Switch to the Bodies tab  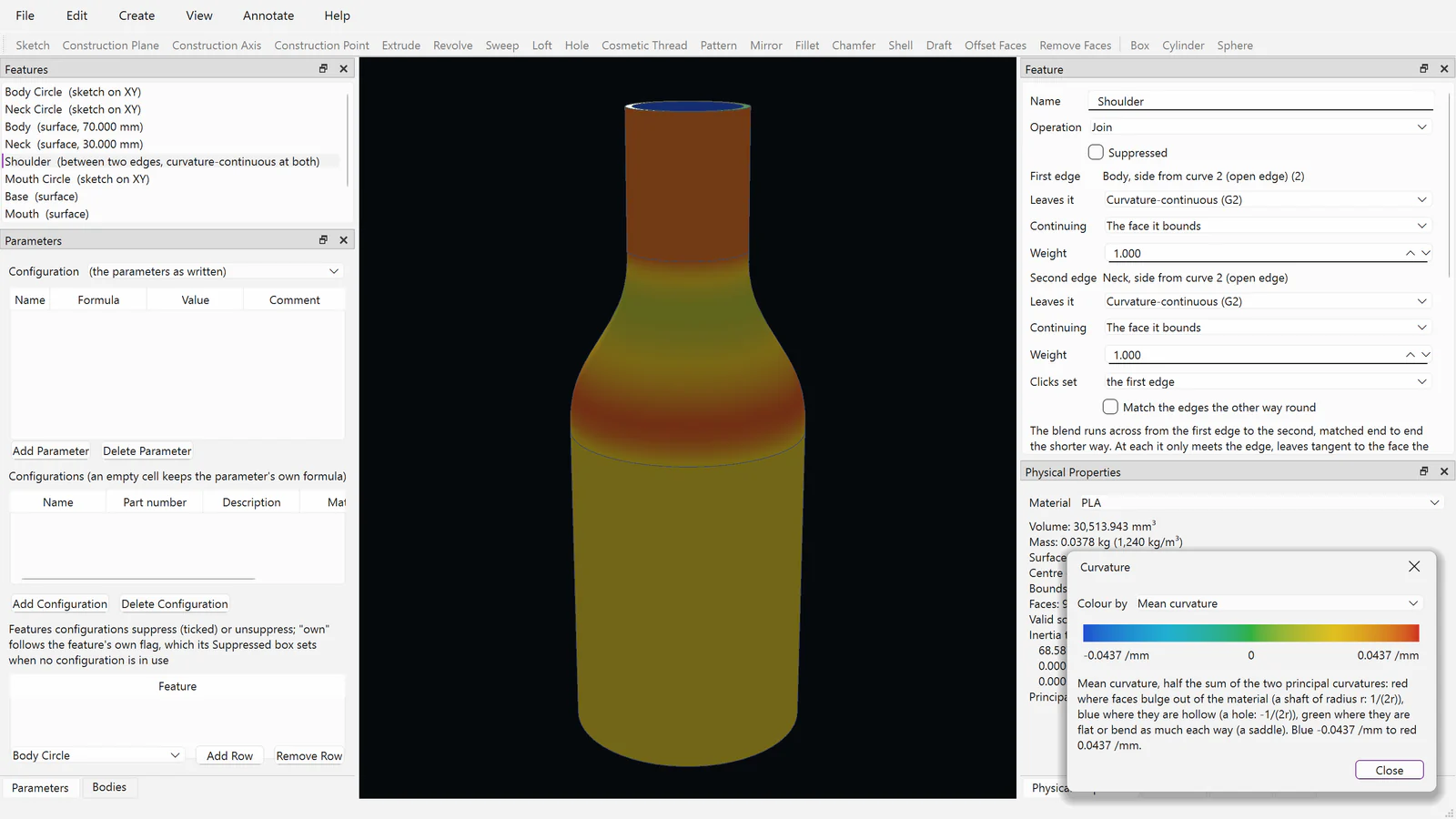coord(109,787)
